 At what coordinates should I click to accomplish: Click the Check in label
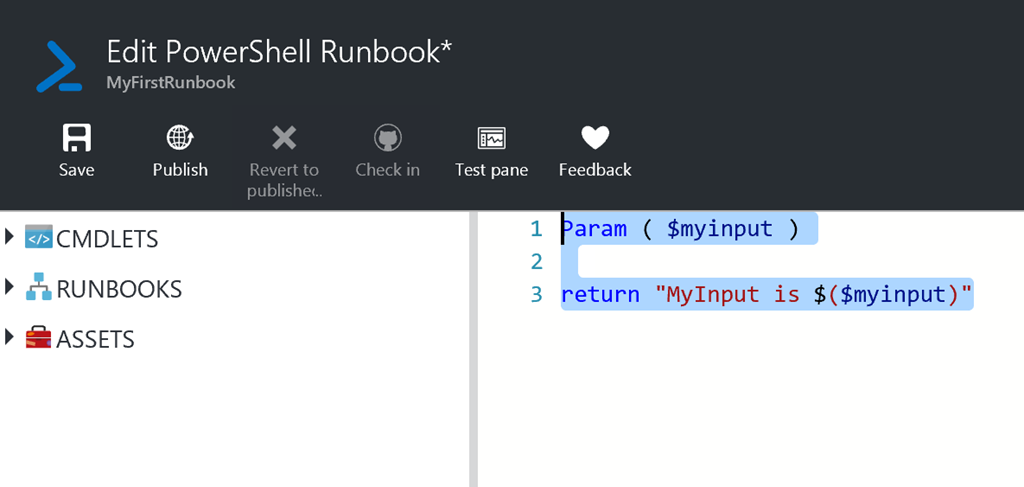pyautogui.click(x=388, y=170)
